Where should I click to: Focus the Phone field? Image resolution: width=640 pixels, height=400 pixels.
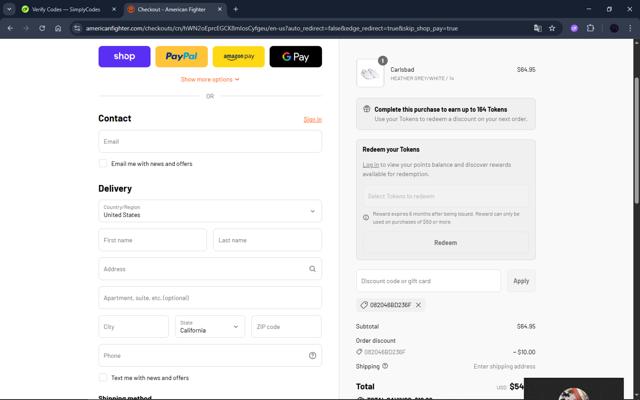pos(210,356)
